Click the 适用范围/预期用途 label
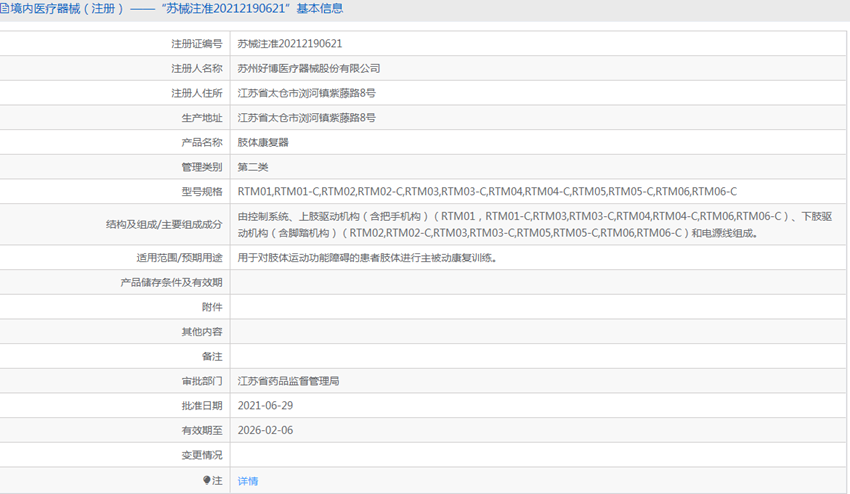Viewport: 850px width, 494px height. 179,258
